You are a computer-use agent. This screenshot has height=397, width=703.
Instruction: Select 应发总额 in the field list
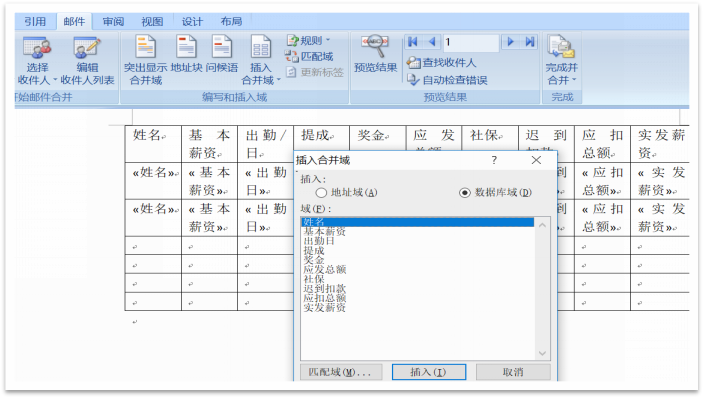(x=324, y=270)
